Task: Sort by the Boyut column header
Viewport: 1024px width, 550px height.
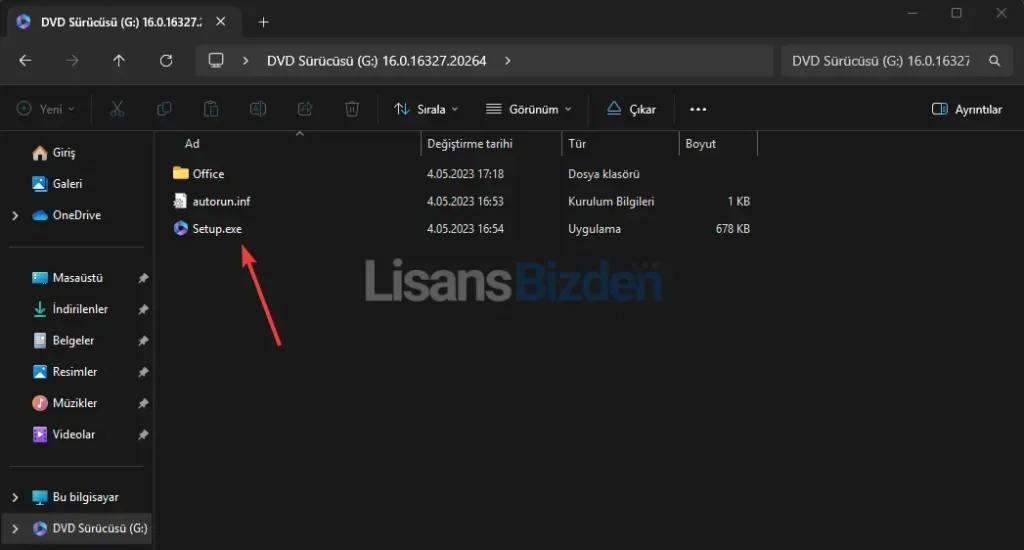Action: [x=700, y=144]
